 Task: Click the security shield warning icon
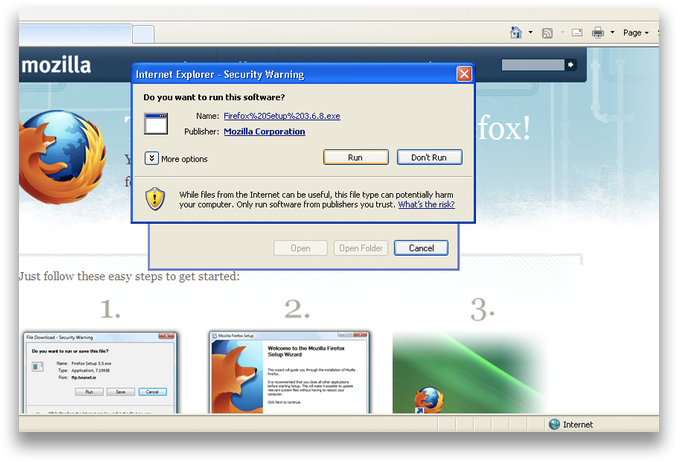click(x=155, y=199)
